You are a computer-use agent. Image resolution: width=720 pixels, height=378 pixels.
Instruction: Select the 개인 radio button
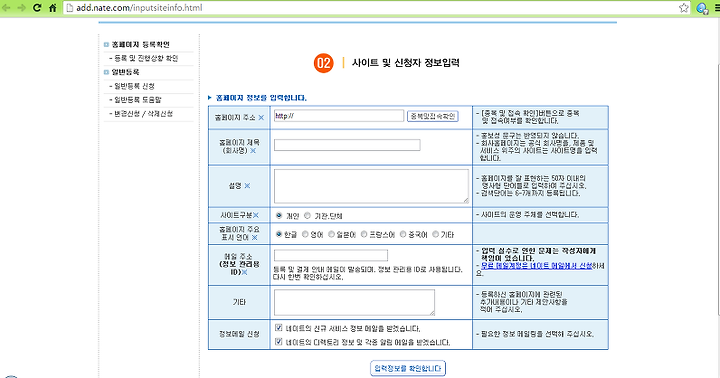pyautogui.click(x=279, y=215)
